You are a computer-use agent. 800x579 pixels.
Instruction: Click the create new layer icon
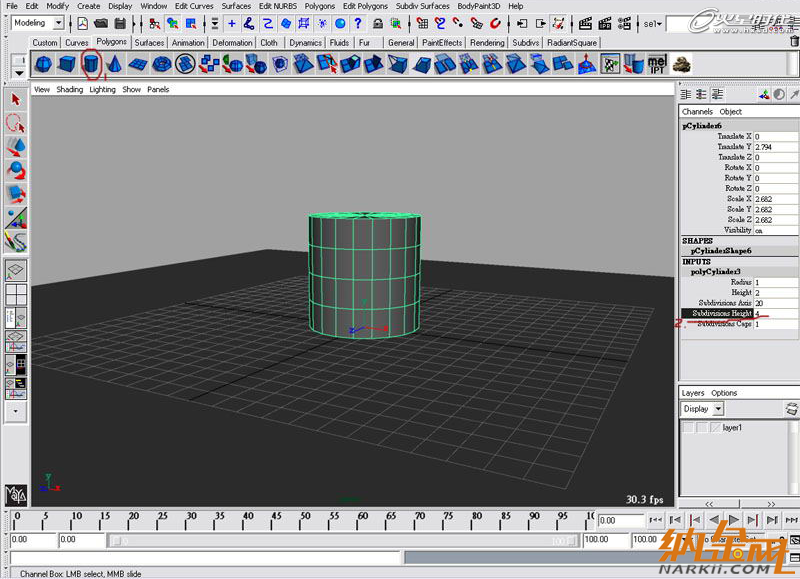click(x=791, y=409)
